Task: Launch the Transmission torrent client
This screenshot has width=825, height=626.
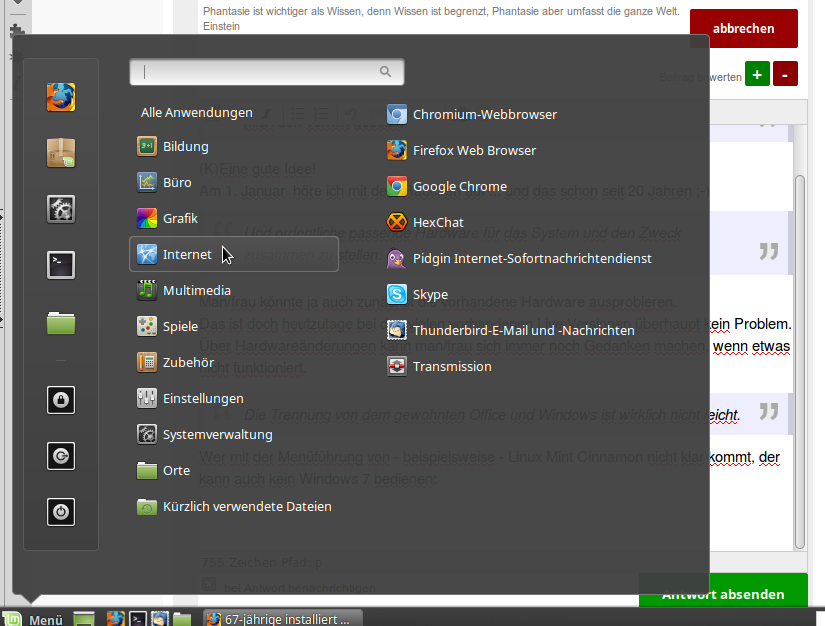Action: pos(439,367)
